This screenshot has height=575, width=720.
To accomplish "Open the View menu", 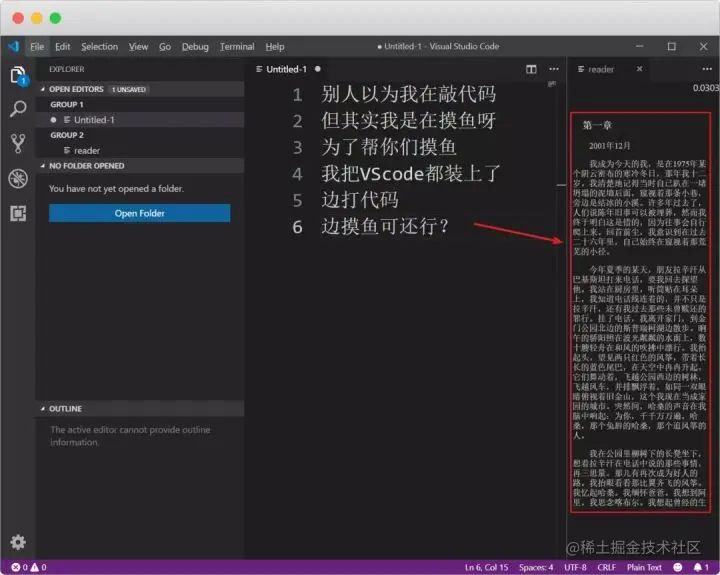I will pos(138,47).
